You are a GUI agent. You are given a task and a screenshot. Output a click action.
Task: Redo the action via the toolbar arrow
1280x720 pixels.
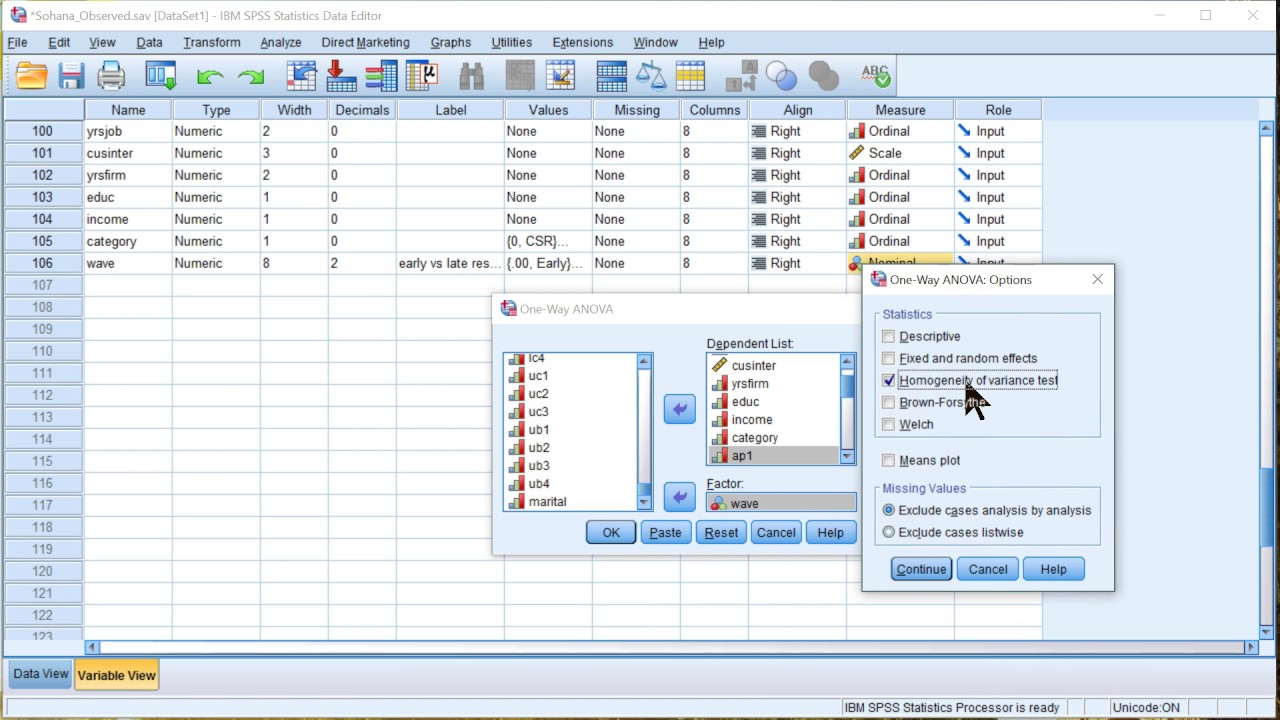click(250, 76)
